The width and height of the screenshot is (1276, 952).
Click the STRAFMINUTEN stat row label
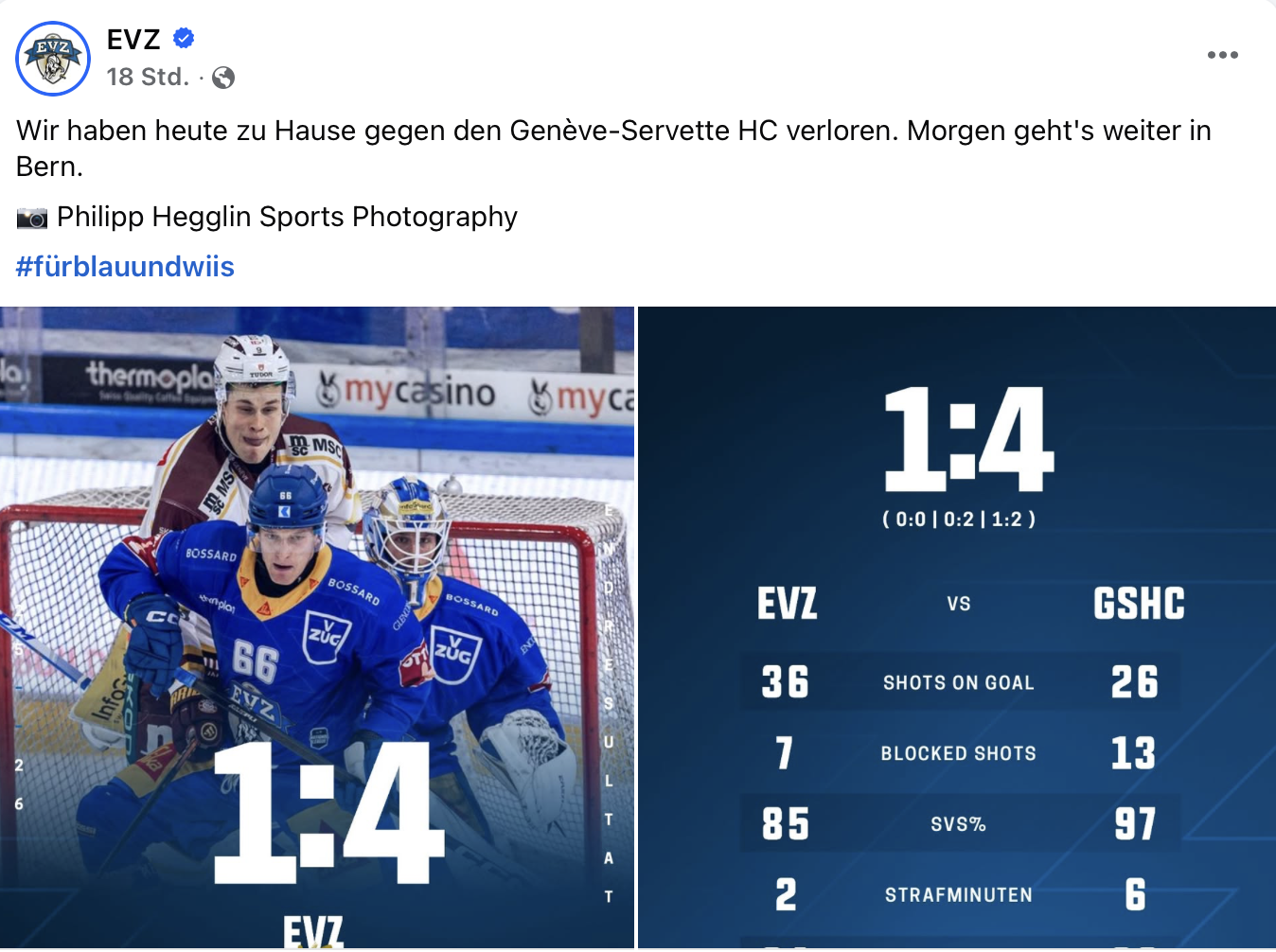[958, 894]
